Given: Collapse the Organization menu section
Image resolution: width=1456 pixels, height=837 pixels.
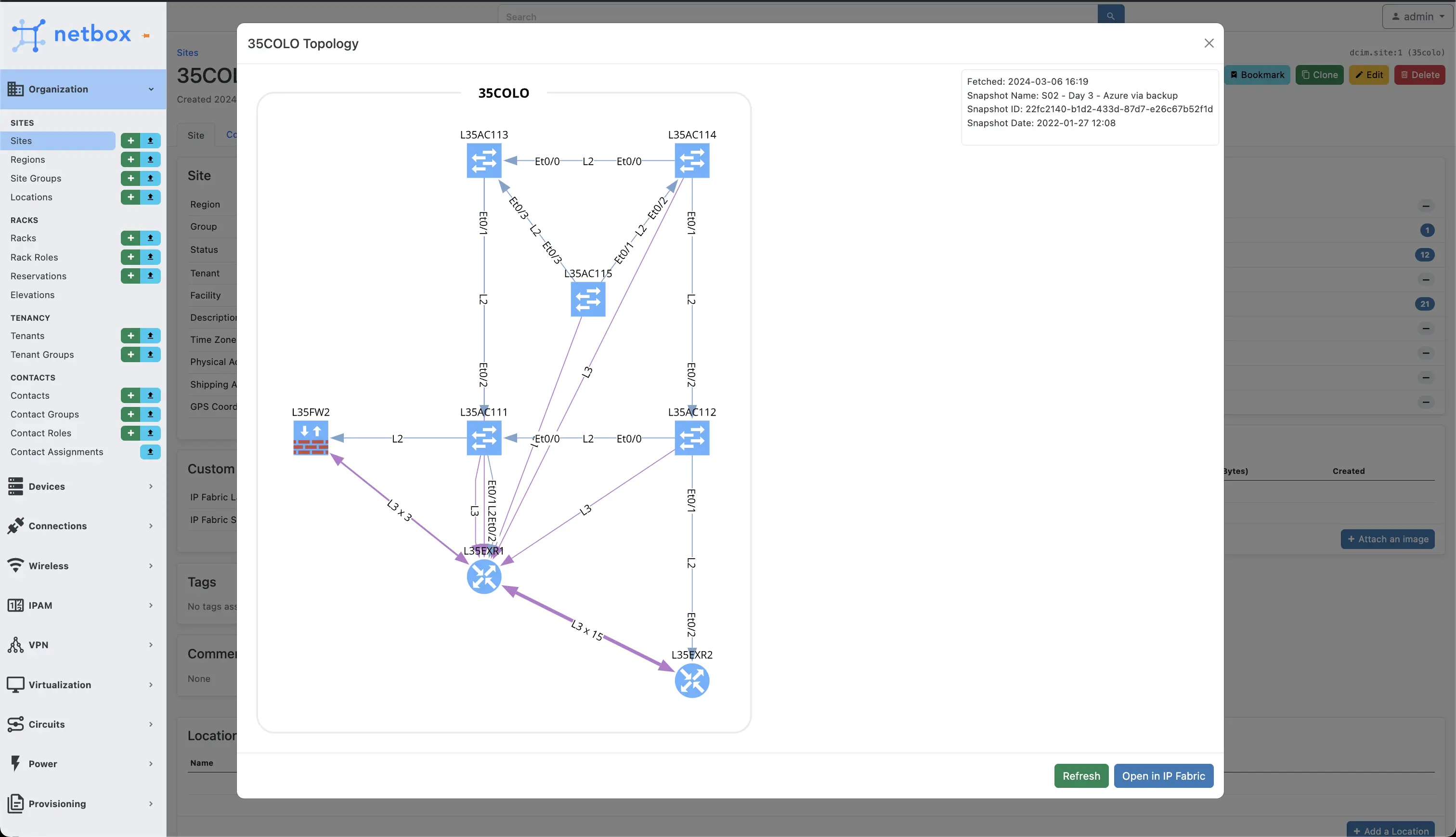Looking at the screenshot, I should pos(83,89).
